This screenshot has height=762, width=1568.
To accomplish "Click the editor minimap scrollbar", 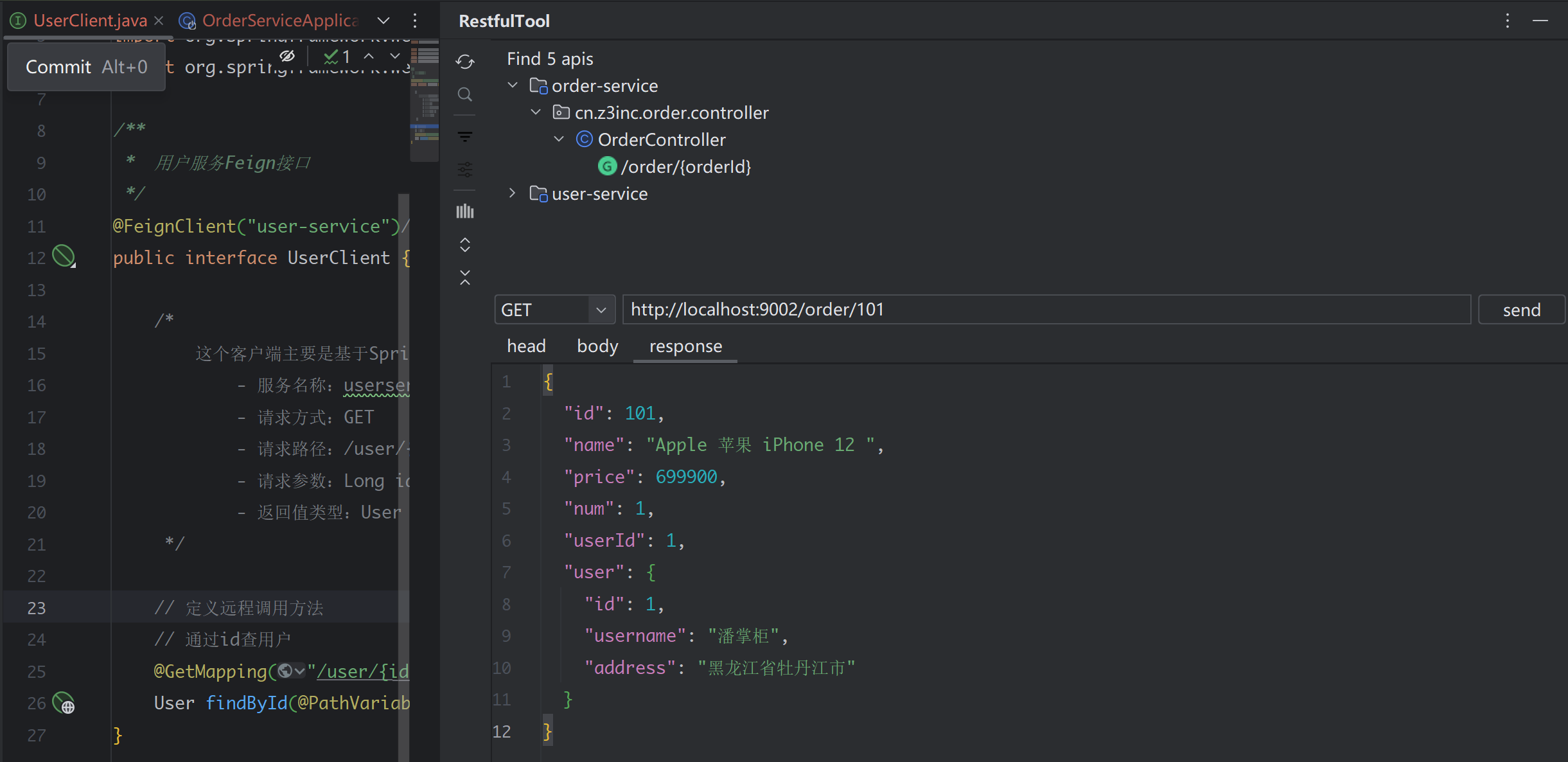I will pyautogui.click(x=425, y=100).
